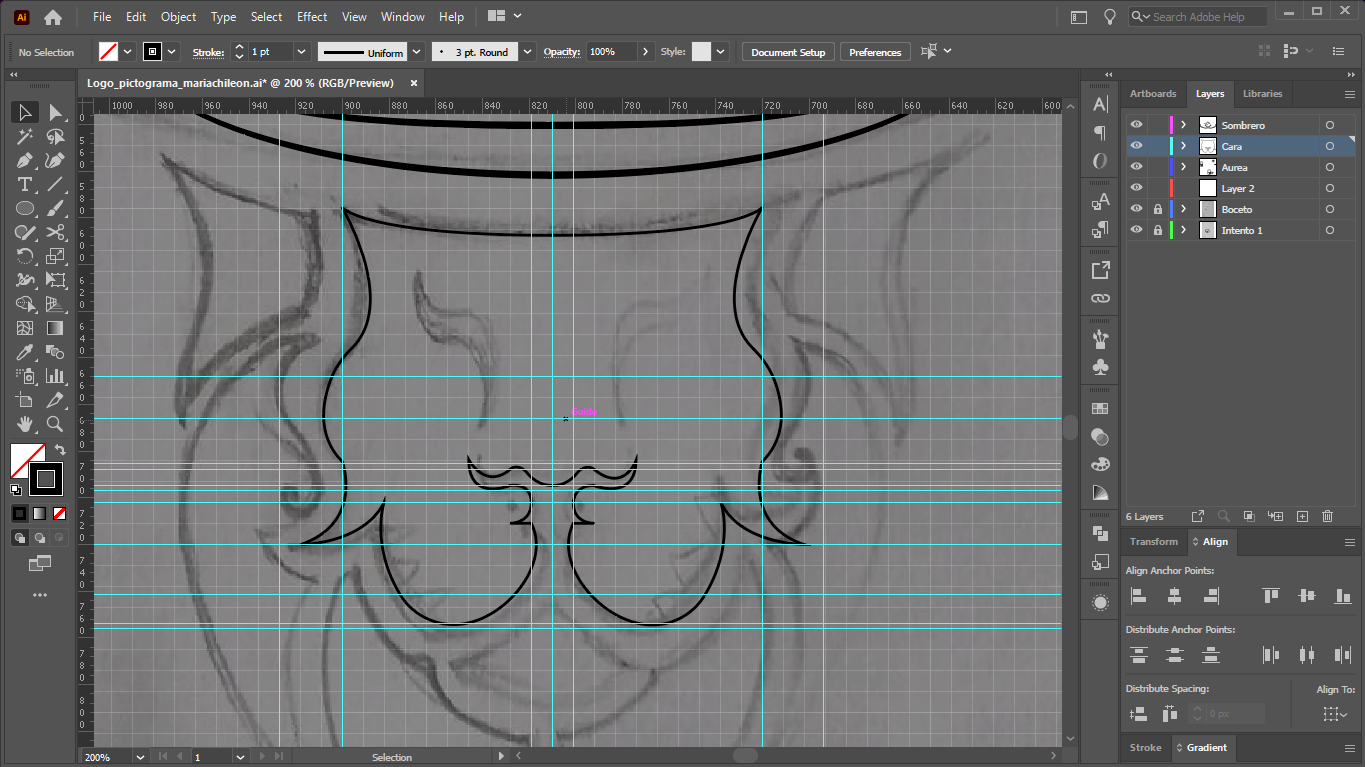The image size is (1365, 767).
Task: Click Horizontal Align Left anchor points
Action: 1138,596
